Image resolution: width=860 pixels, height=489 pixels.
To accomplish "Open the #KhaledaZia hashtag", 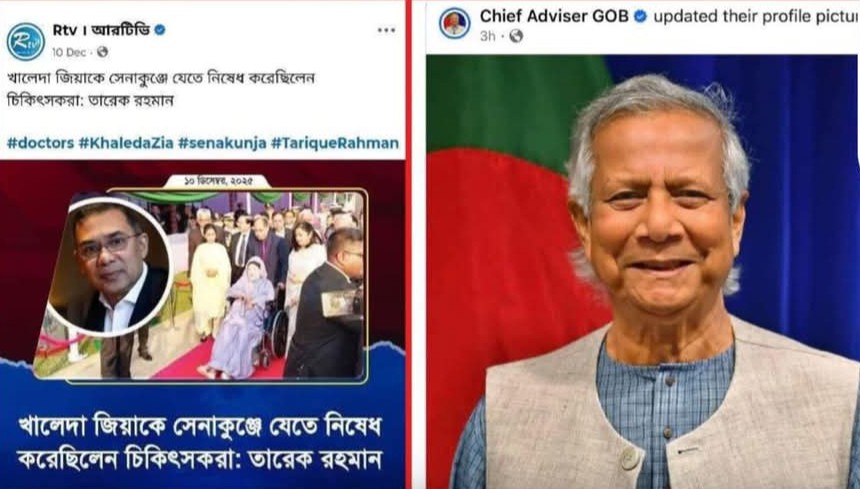I will point(126,143).
